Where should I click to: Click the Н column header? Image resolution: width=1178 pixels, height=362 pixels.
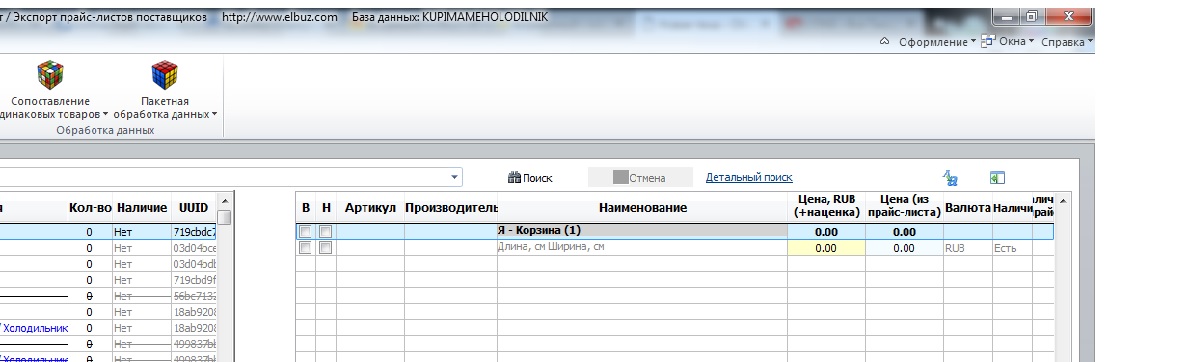326,208
